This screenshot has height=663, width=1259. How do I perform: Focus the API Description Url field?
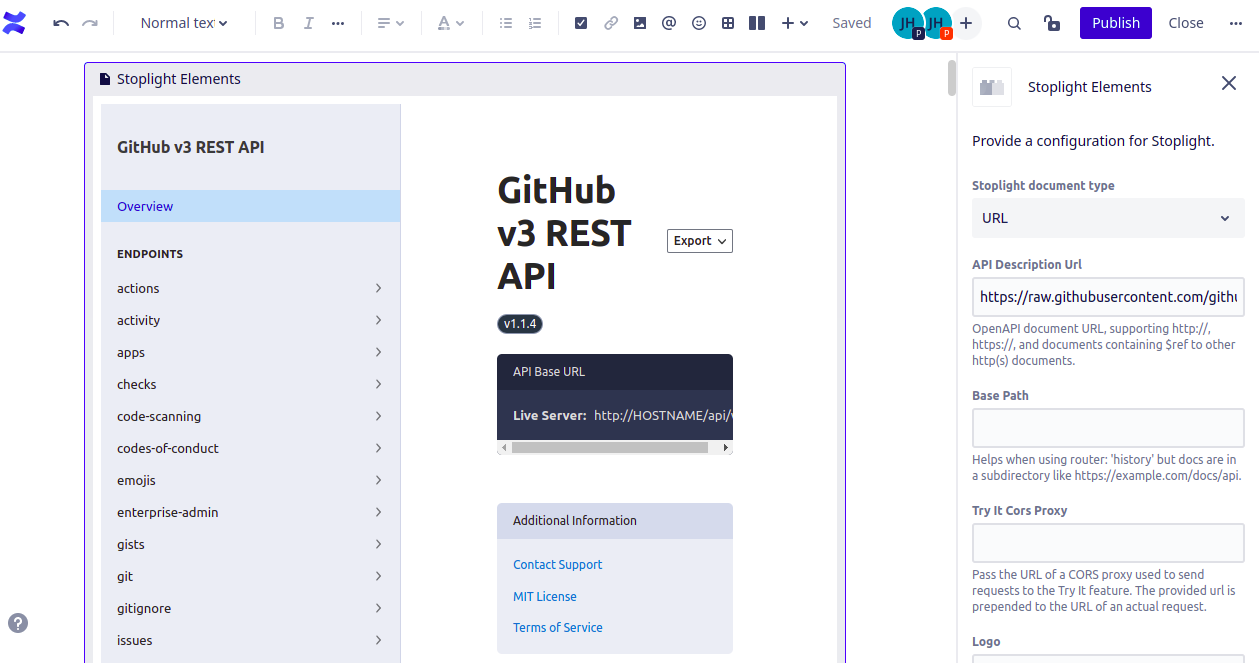click(x=1108, y=297)
